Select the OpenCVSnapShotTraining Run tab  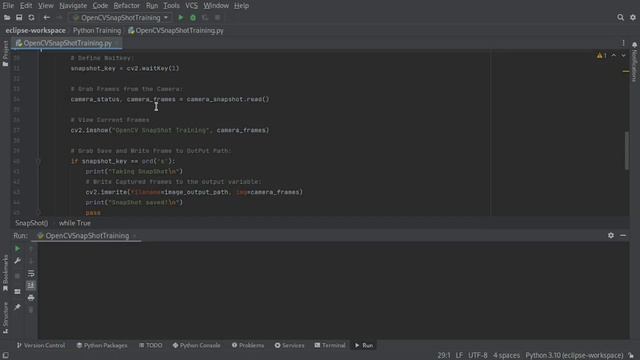(87, 236)
